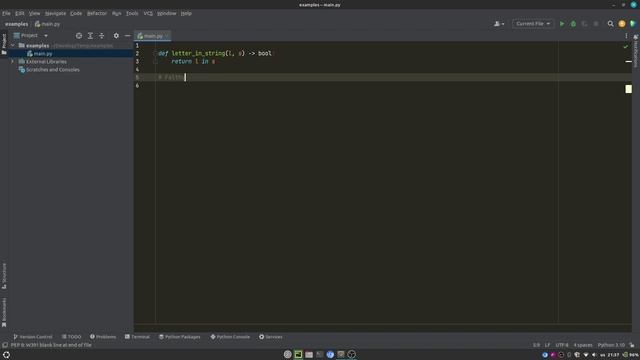This screenshot has height=360, width=640.
Task: Click the desktop menu icon at bottom-left corner
Action: click(6, 354)
